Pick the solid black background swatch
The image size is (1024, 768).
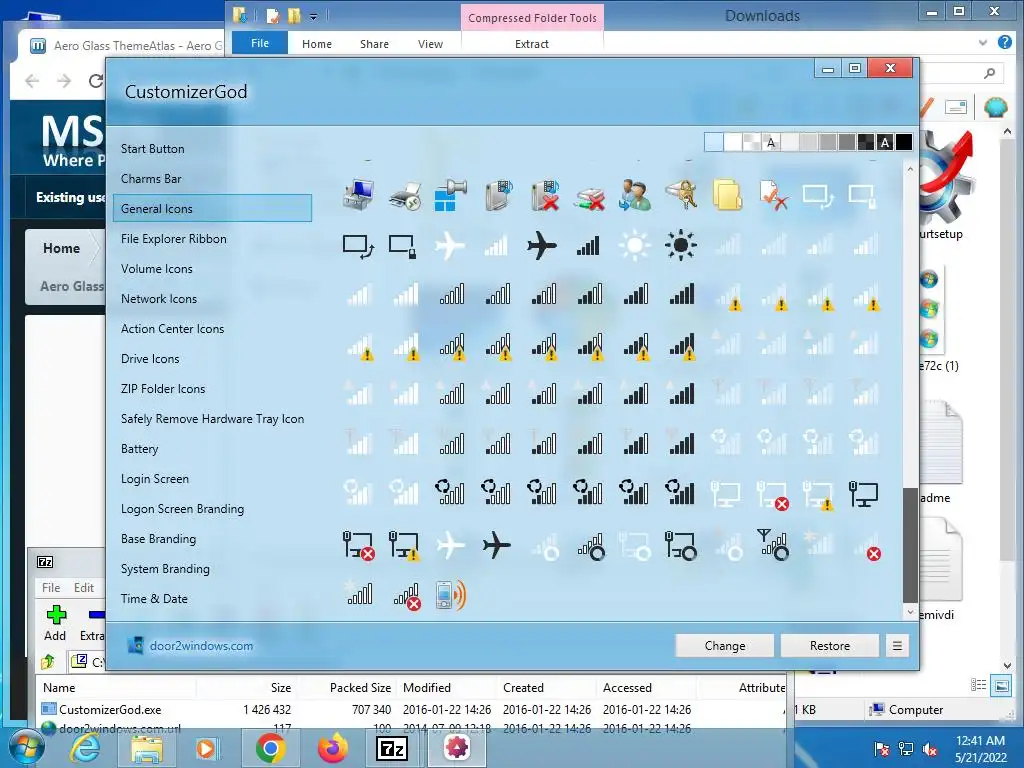[x=904, y=142]
